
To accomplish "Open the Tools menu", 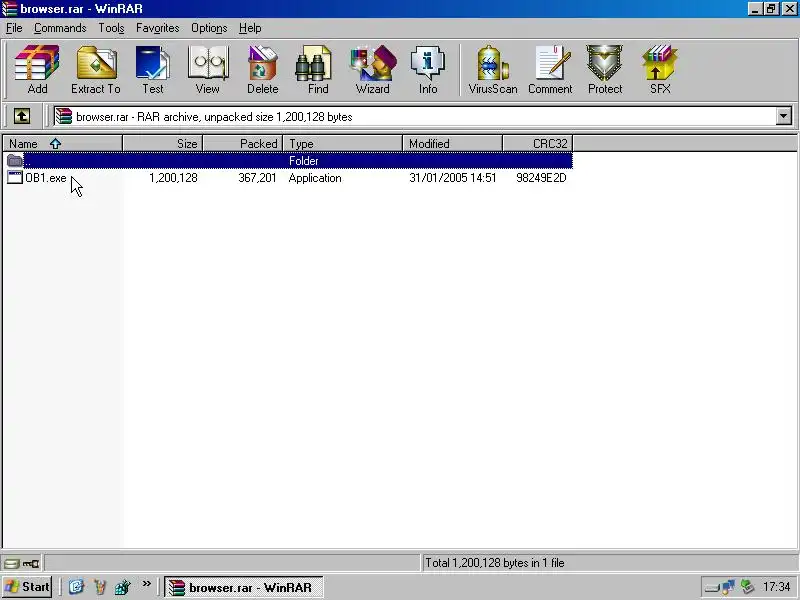I will [111, 28].
